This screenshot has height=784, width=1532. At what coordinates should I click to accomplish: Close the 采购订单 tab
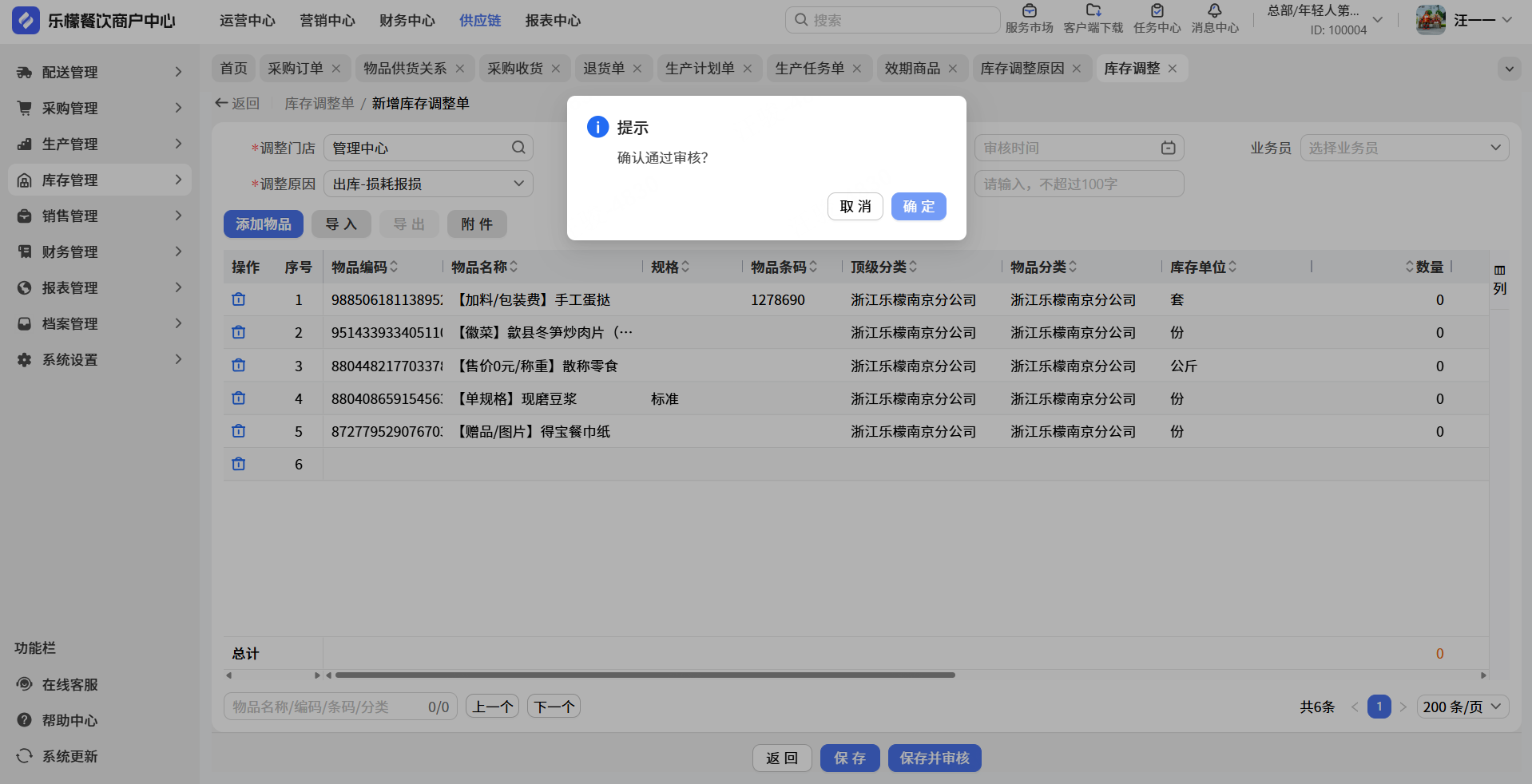click(x=336, y=69)
